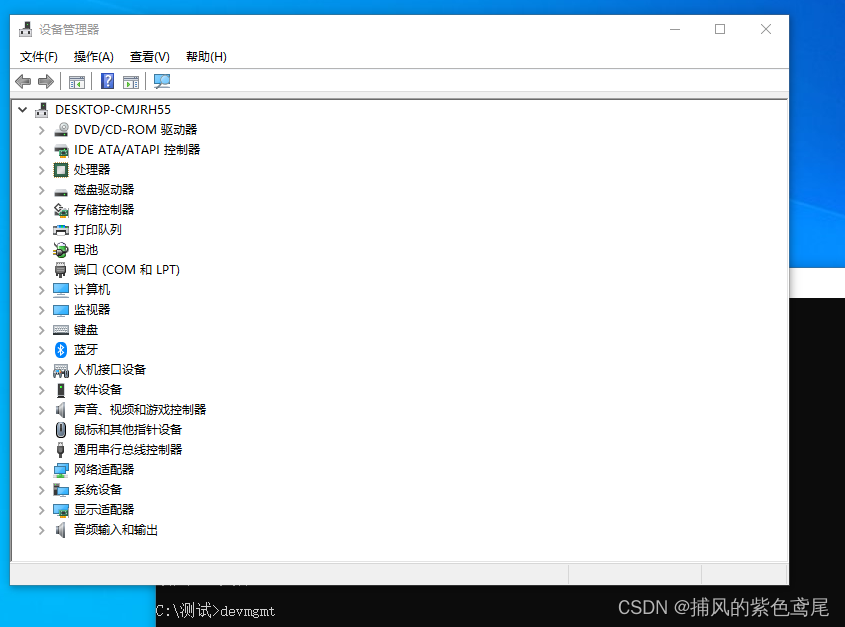Minimize the 设备管理器 window

(x=675, y=29)
